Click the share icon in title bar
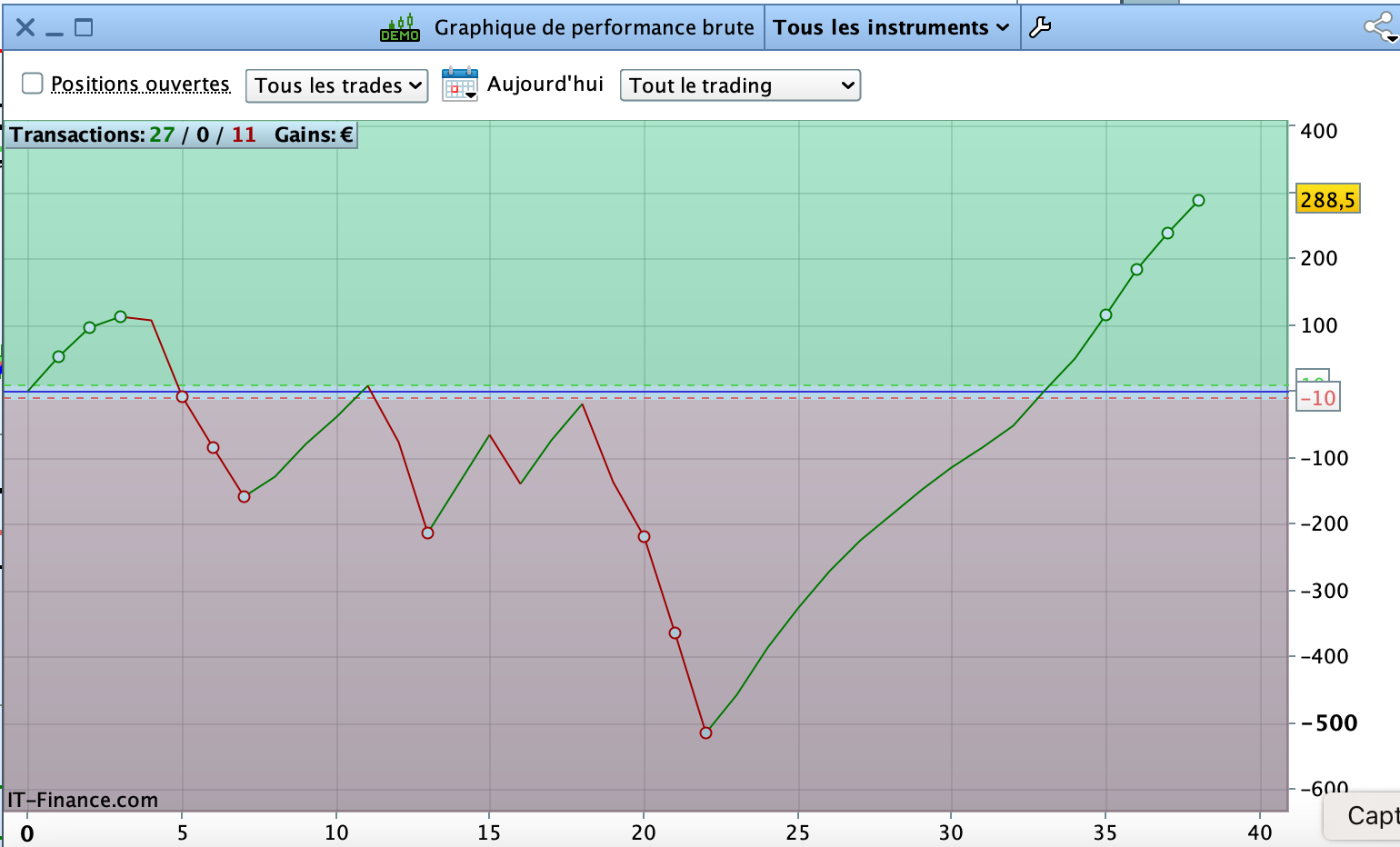1400x847 pixels. [1381, 27]
